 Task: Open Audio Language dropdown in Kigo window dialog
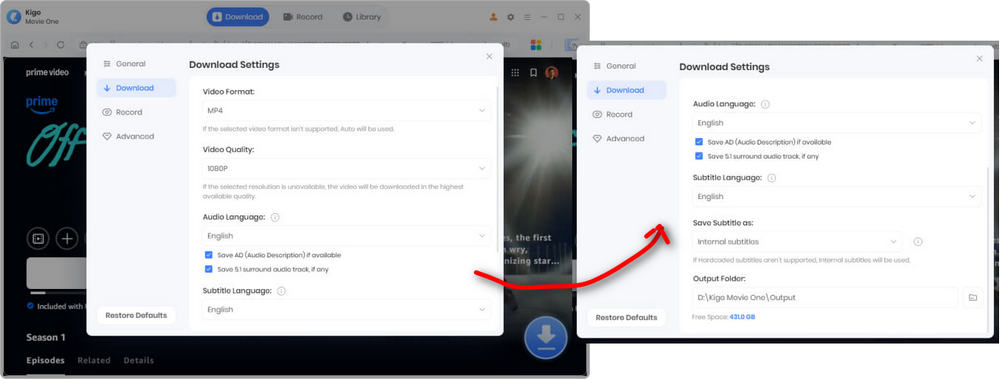[x=347, y=235]
